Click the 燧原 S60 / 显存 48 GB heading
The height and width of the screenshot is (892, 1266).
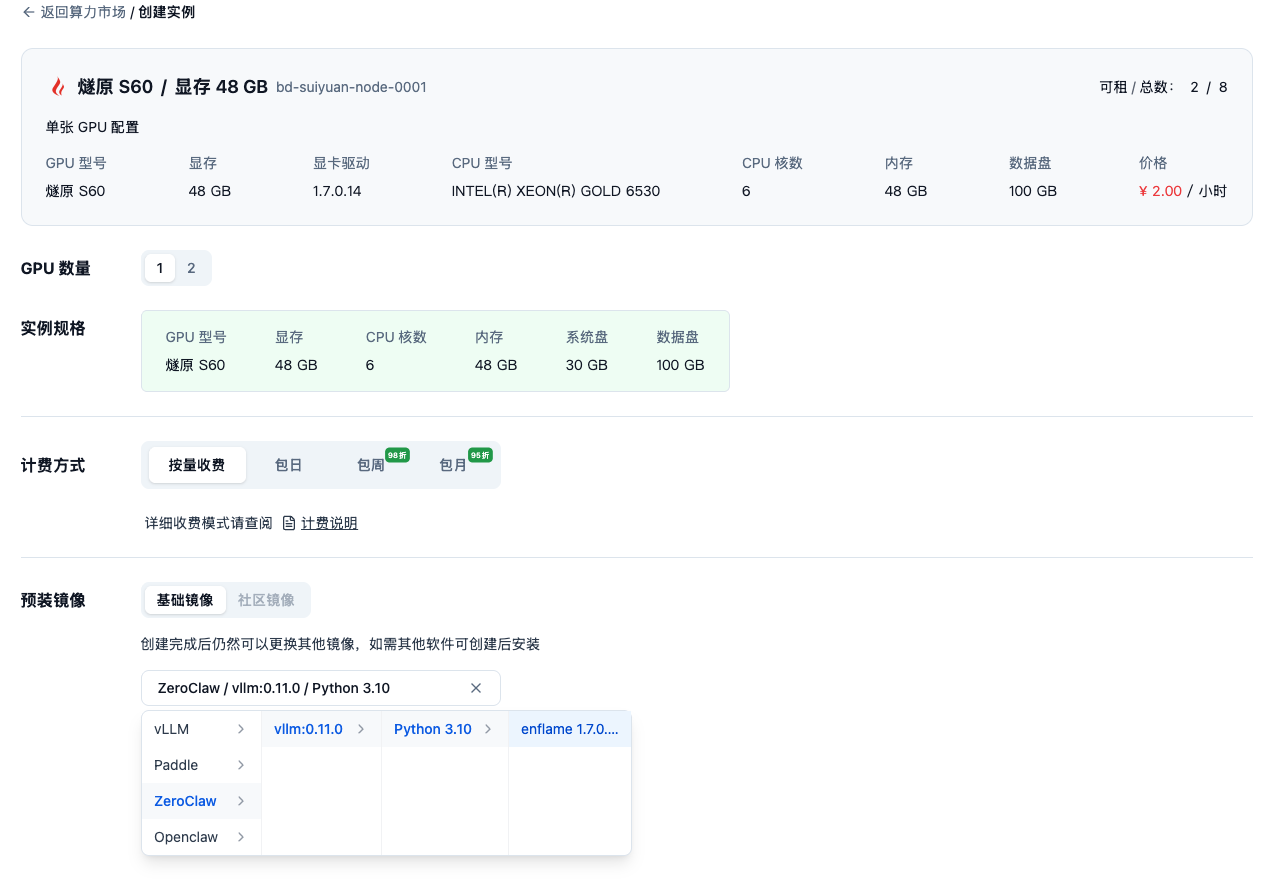(x=173, y=87)
